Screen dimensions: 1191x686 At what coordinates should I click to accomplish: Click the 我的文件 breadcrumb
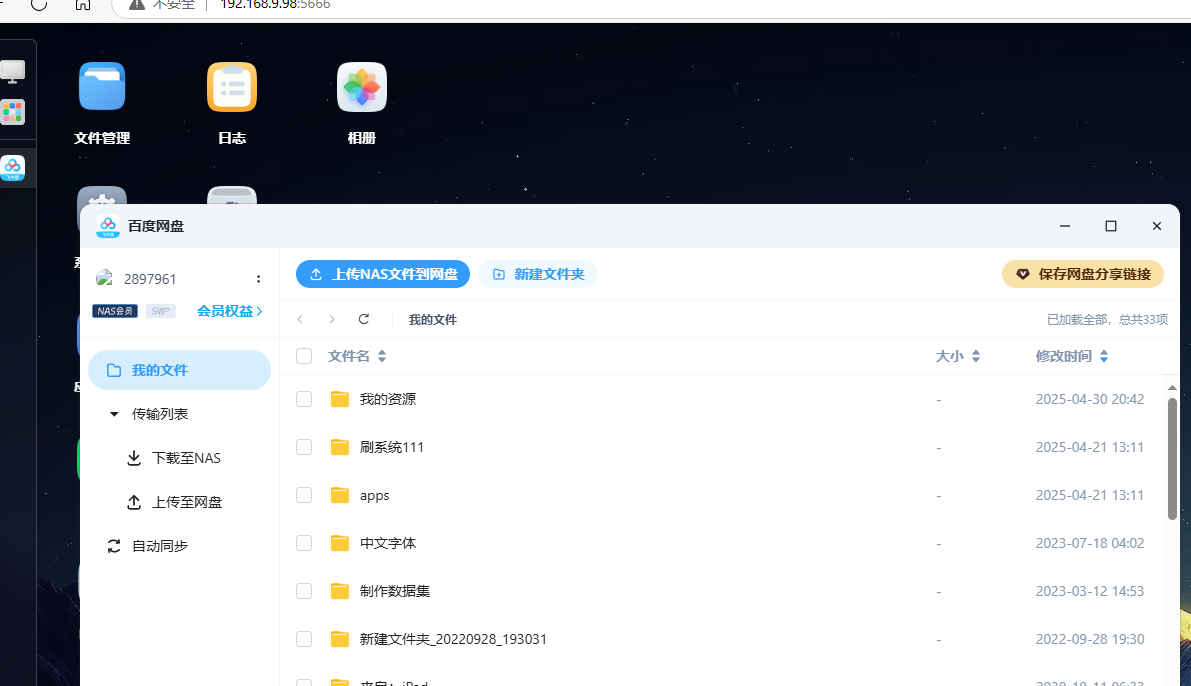pyautogui.click(x=433, y=320)
